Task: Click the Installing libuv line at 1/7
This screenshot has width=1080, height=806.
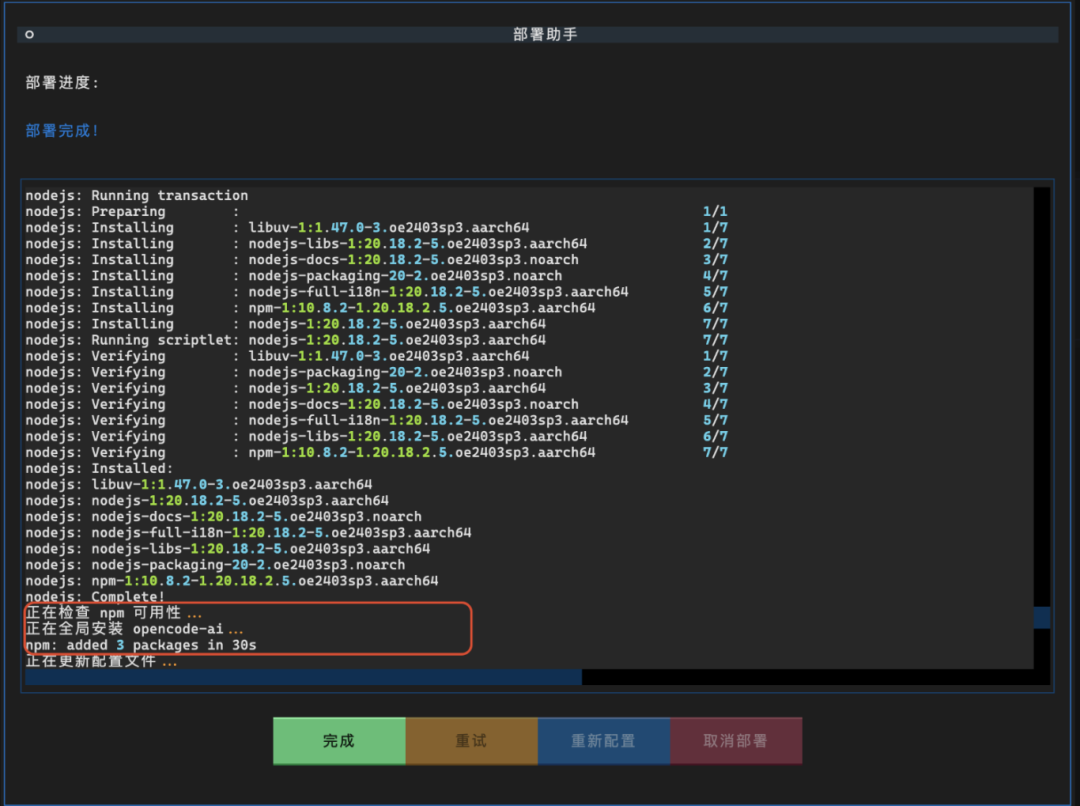Action: click(376, 227)
